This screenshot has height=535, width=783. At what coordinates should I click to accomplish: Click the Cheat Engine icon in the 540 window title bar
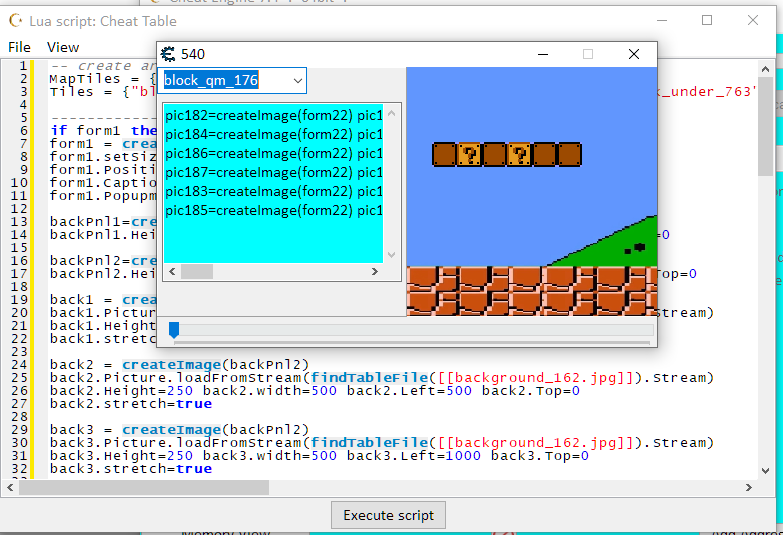pos(168,55)
